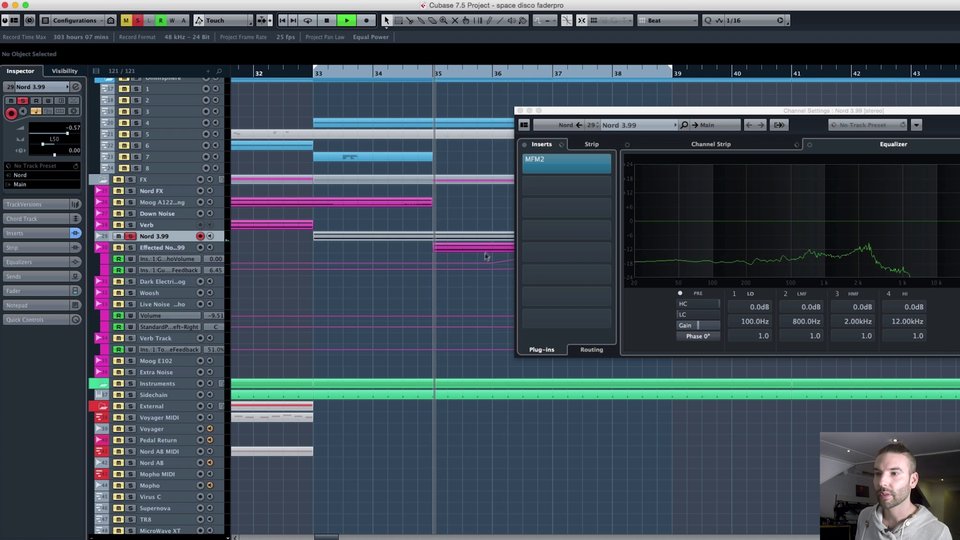The image size is (960, 540).
Task: Click the EQ band 1 frequency 100.0Hz field
Action: tap(750, 321)
